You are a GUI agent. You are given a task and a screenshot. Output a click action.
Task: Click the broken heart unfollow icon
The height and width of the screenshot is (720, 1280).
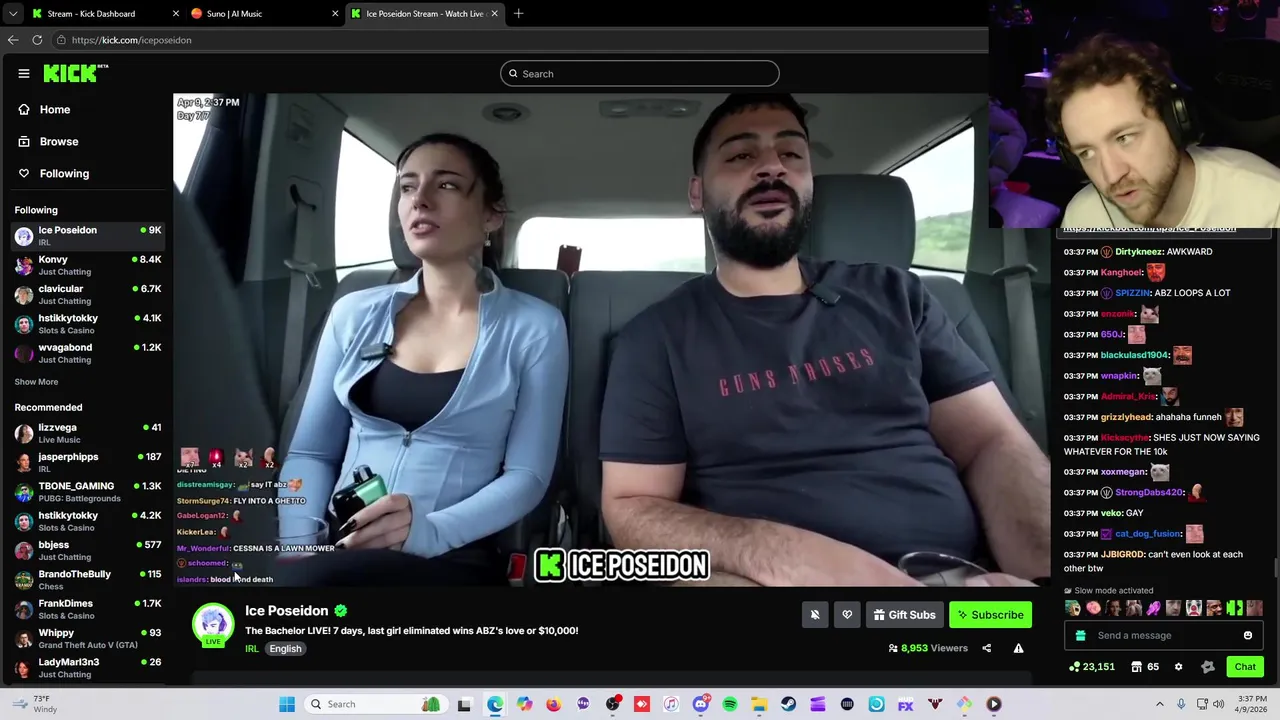click(847, 615)
